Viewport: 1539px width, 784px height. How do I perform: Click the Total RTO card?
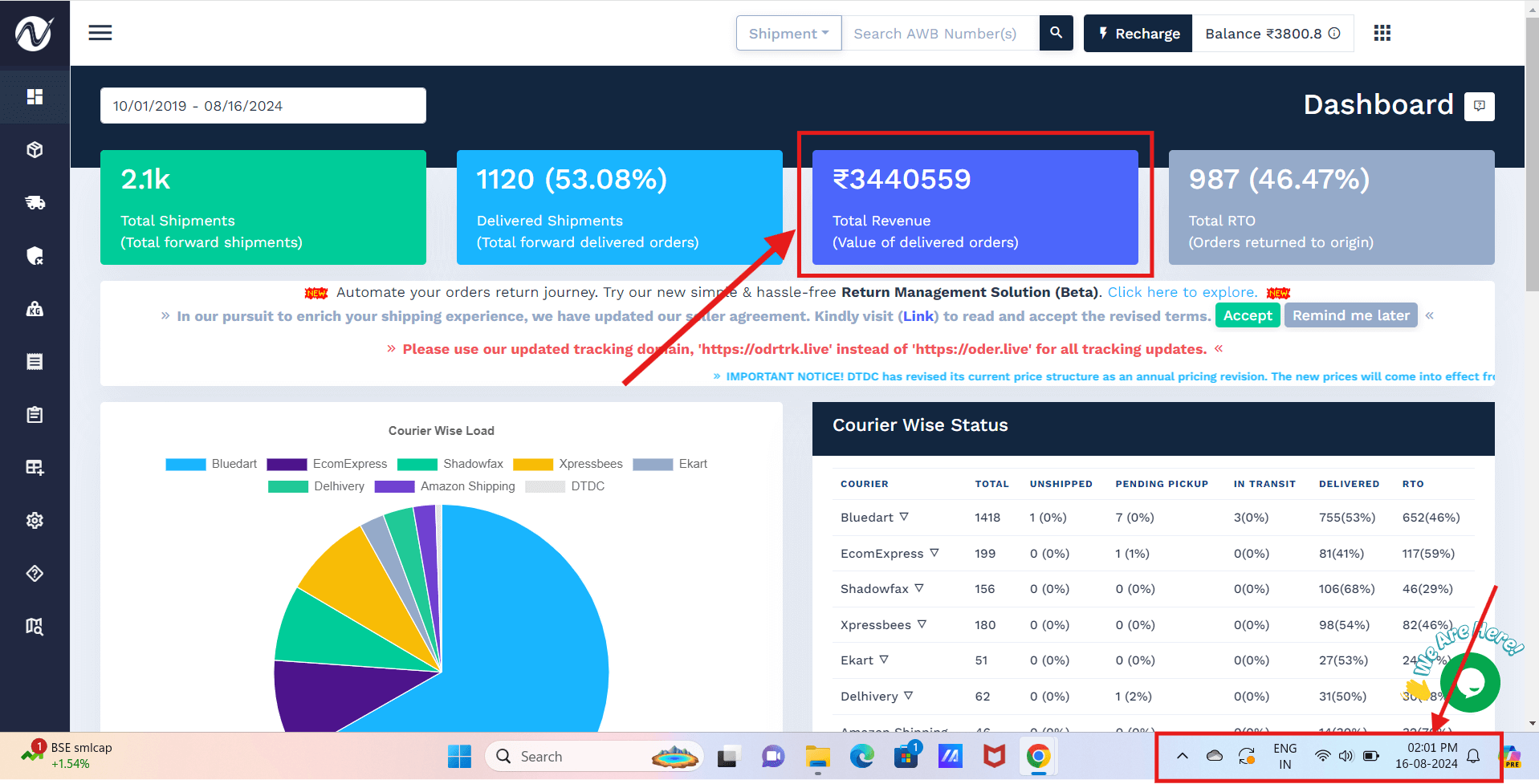pos(1332,207)
